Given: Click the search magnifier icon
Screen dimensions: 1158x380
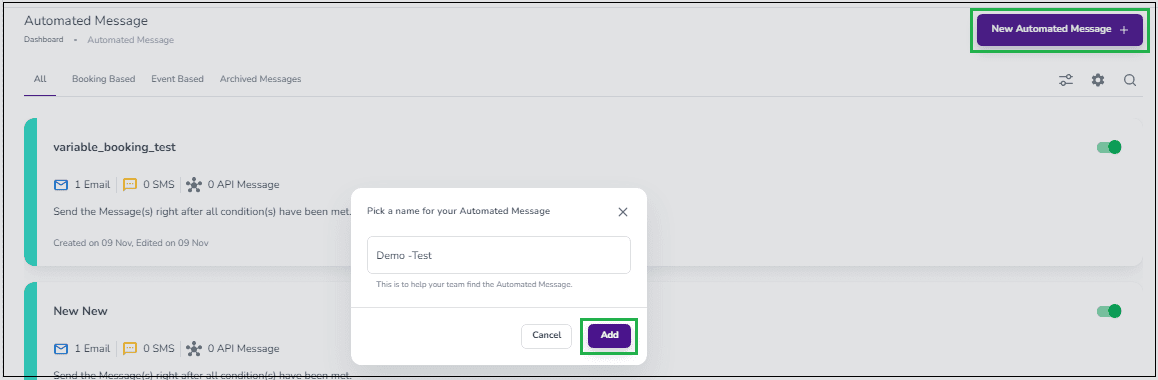Looking at the screenshot, I should pos(1130,80).
